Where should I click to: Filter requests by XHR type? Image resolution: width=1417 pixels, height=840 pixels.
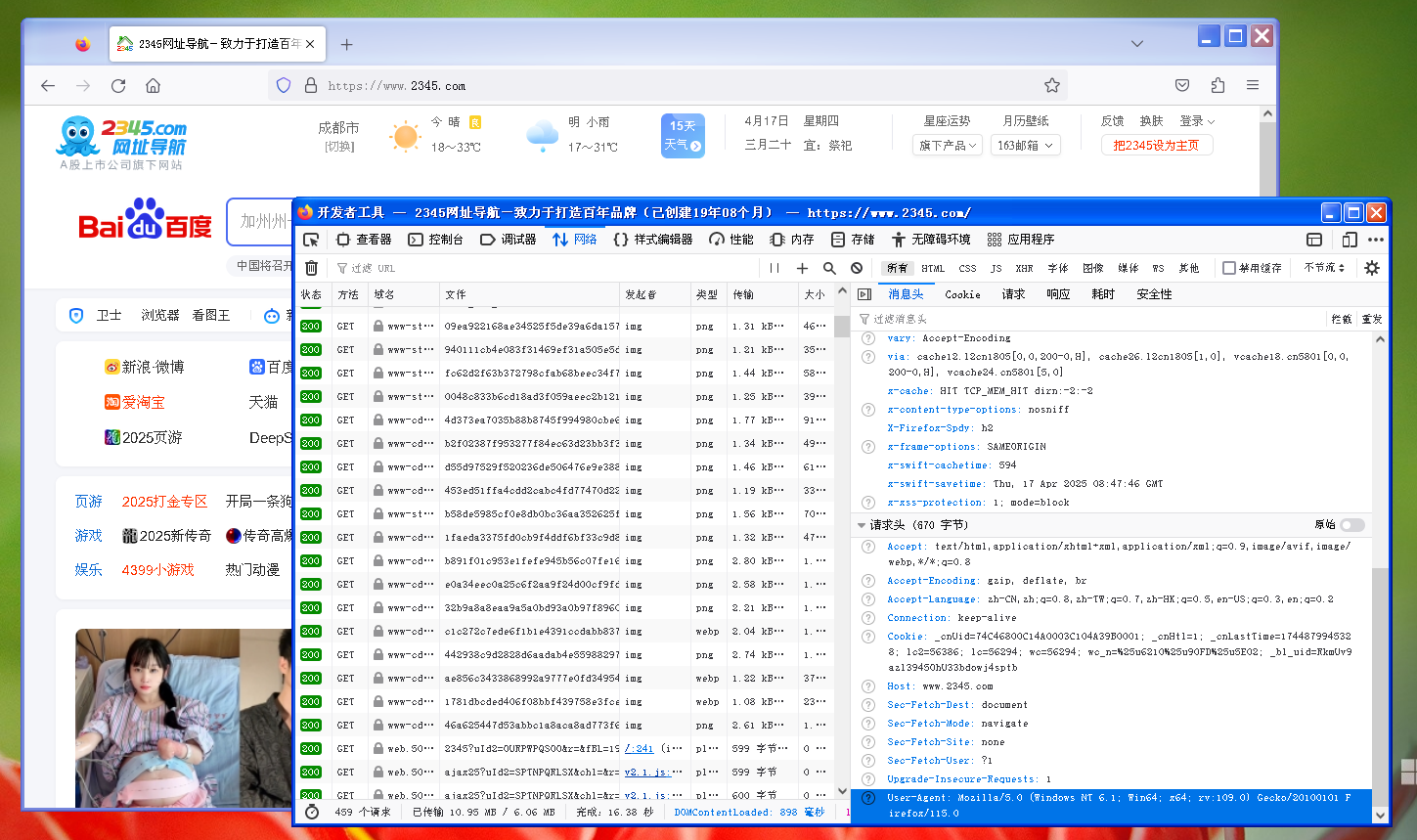1024,268
